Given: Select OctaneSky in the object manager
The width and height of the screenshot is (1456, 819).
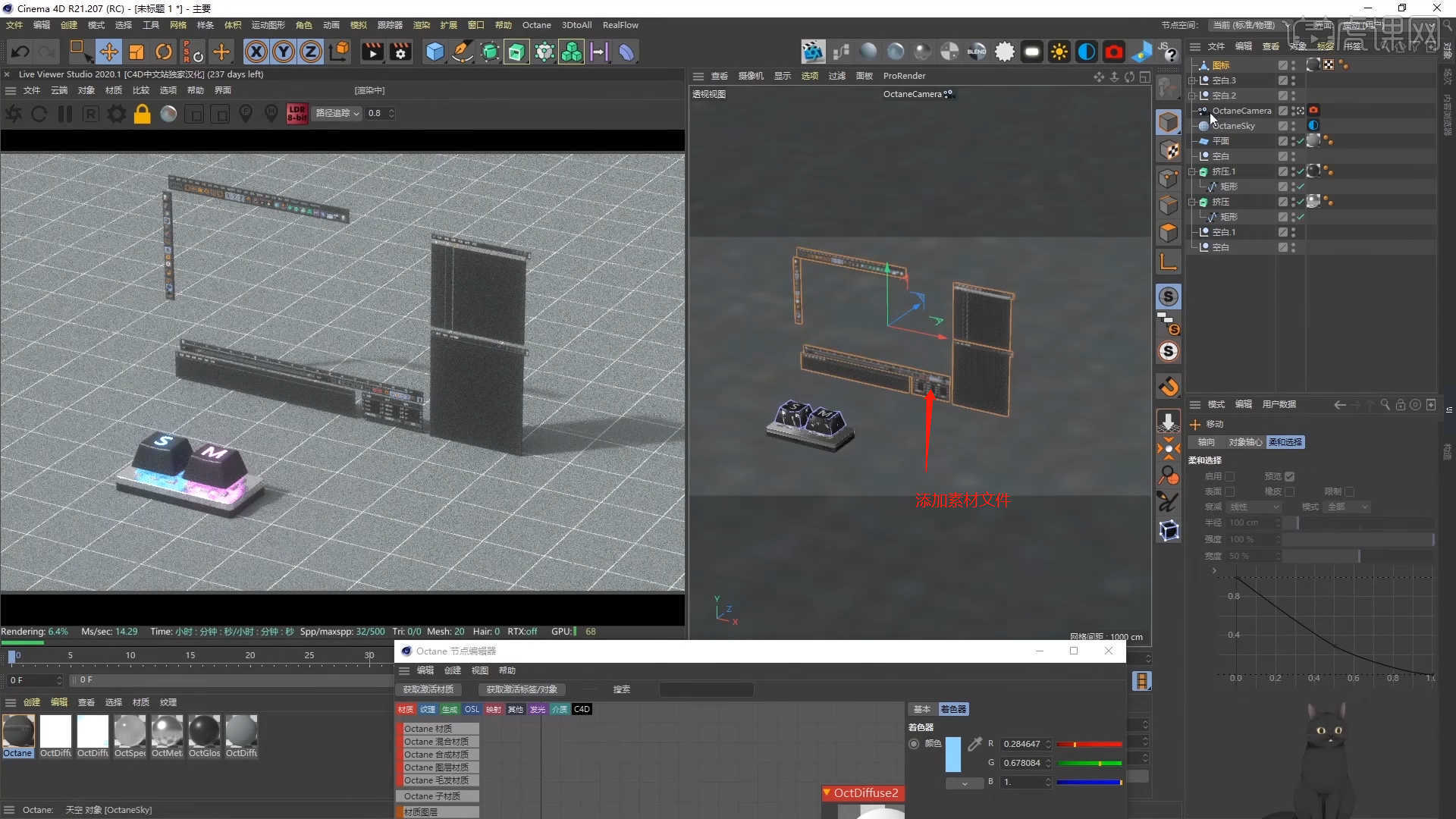Looking at the screenshot, I should pos(1233,126).
